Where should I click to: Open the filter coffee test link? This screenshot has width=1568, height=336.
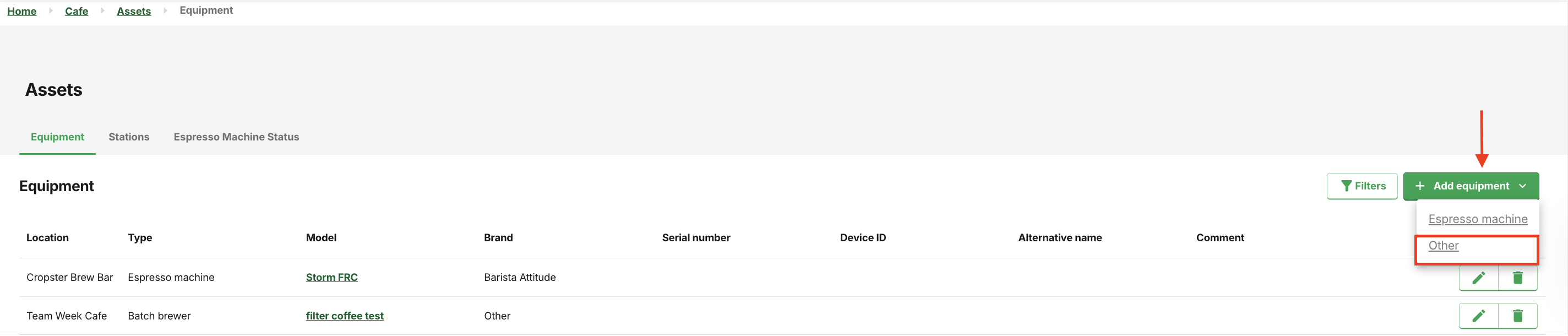click(345, 316)
